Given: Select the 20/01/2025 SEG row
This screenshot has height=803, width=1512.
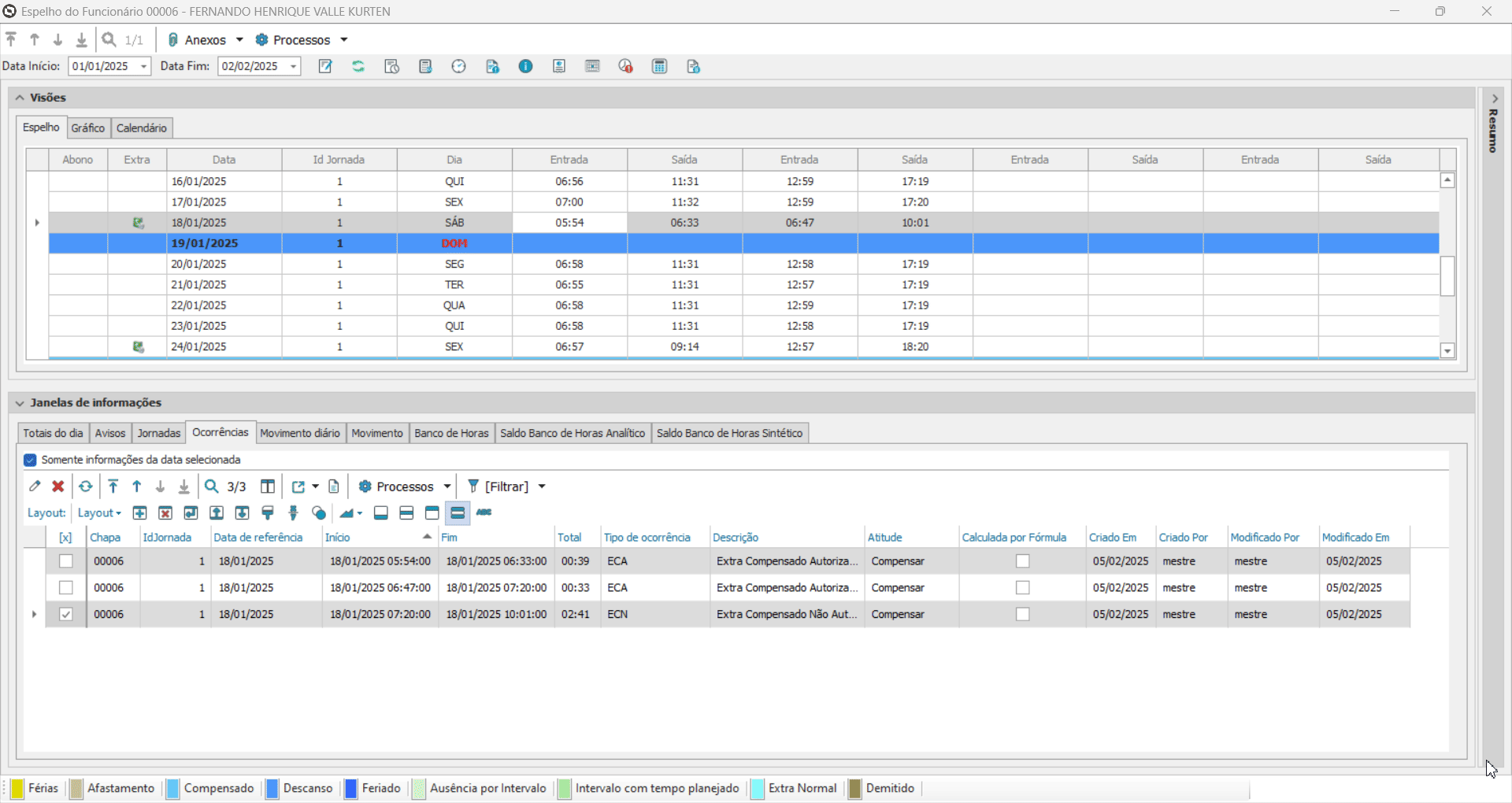Looking at the screenshot, I should [x=743, y=264].
